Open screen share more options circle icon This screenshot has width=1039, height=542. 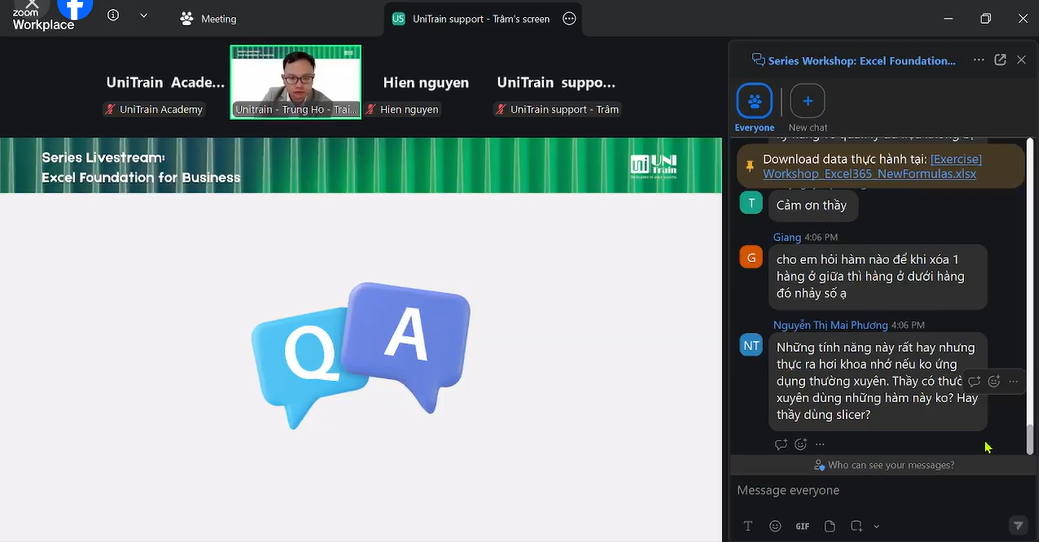[x=569, y=19]
